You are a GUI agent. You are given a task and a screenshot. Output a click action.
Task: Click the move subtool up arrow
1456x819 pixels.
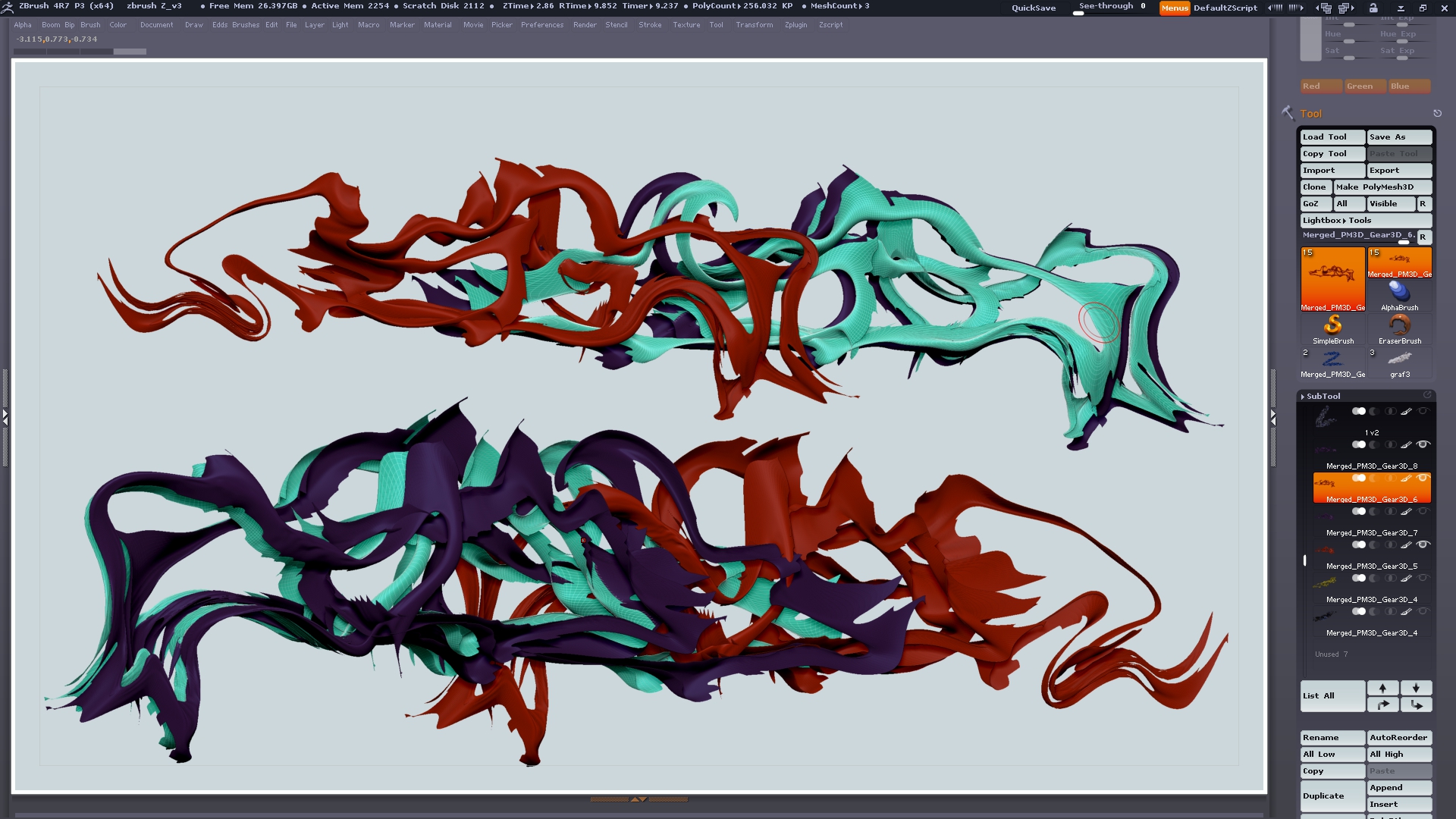click(1382, 688)
